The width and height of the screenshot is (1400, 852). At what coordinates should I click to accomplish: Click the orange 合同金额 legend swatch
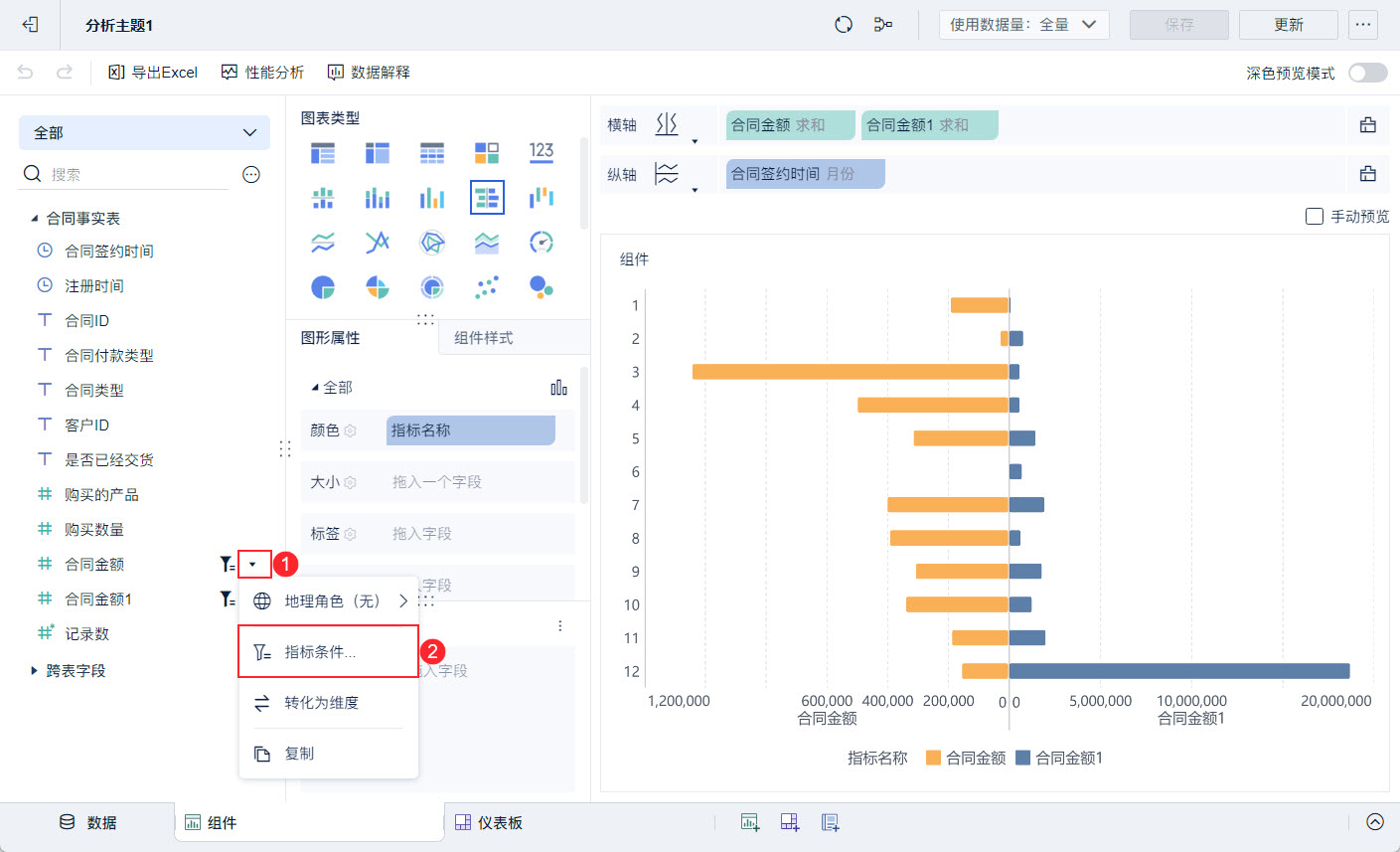933,758
